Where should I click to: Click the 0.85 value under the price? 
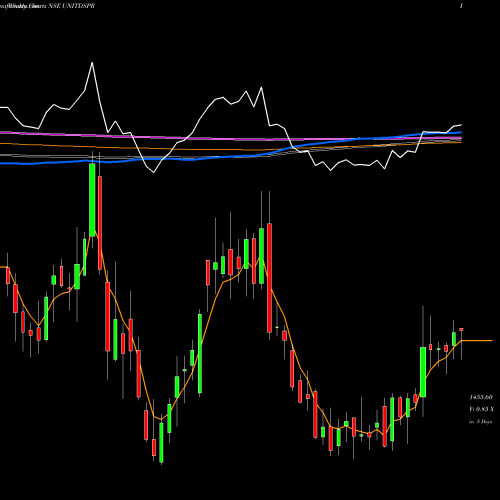pyautogui.click(x=482, y=409)
